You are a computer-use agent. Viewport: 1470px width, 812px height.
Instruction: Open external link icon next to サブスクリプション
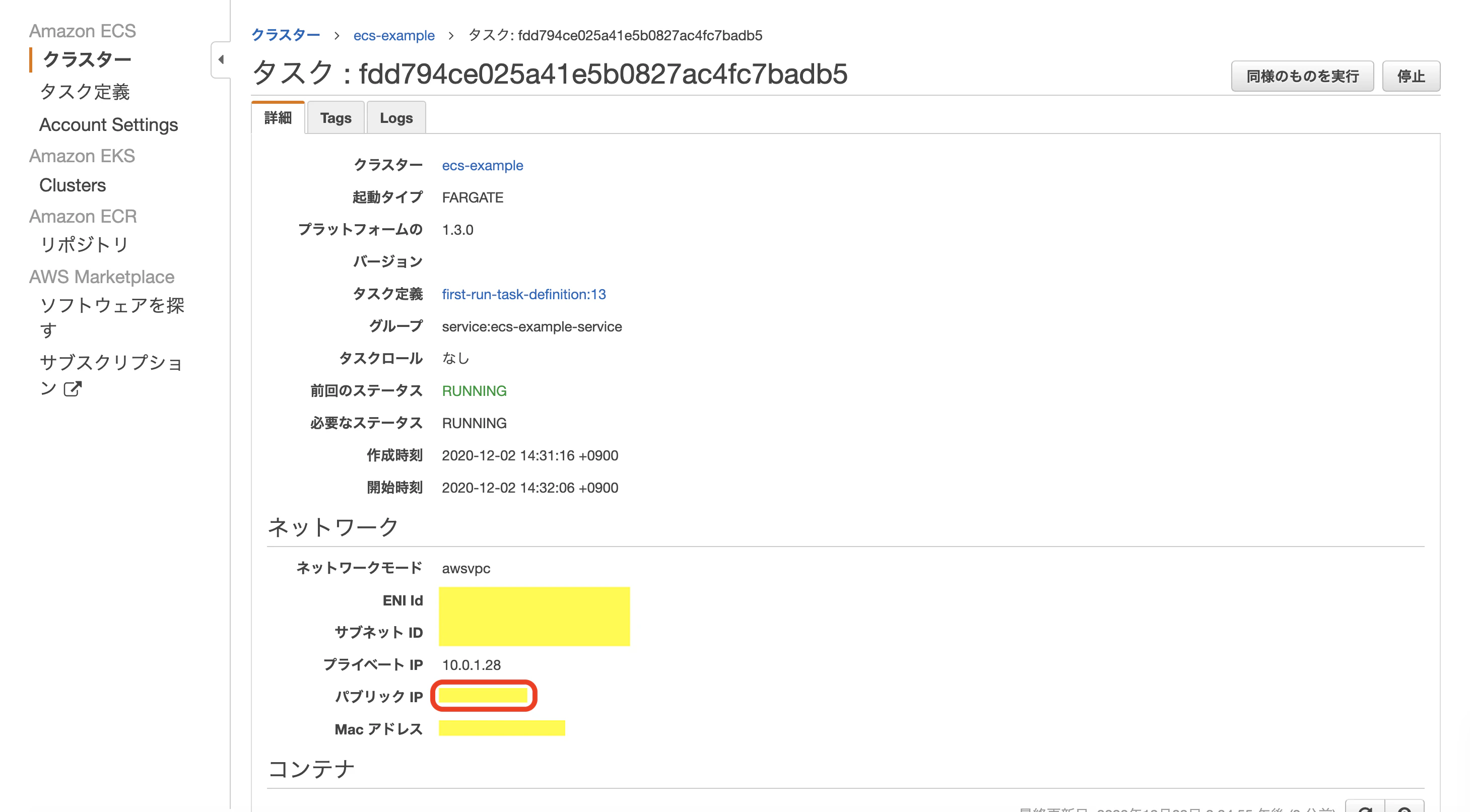coord(73,388)
